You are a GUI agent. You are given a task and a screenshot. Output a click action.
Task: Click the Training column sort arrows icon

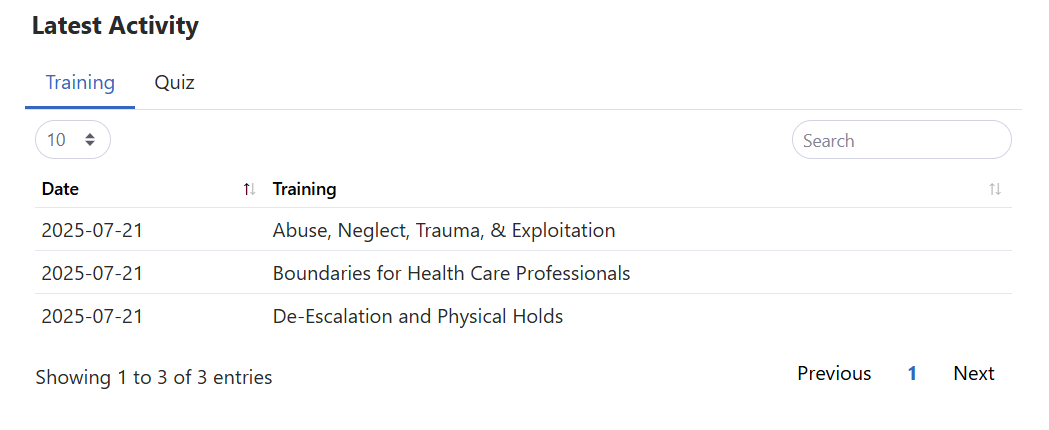(x=994, y=189)
